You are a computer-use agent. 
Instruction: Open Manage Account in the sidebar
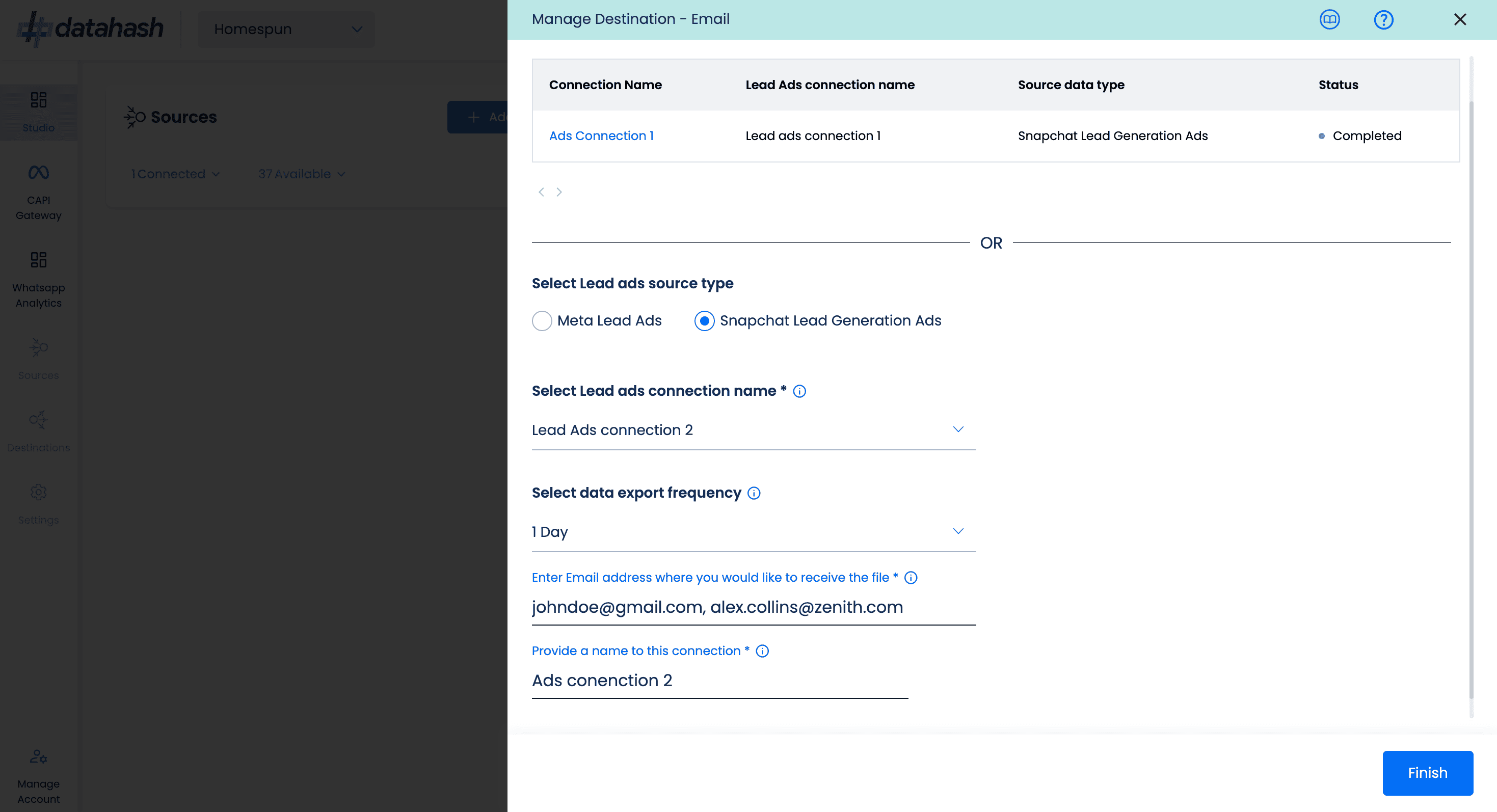tap(38, 776)
